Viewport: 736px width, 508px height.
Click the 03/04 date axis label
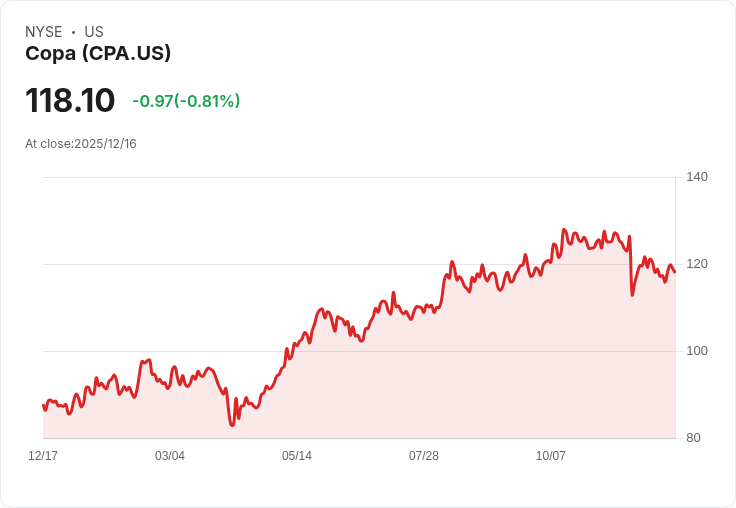170,456
